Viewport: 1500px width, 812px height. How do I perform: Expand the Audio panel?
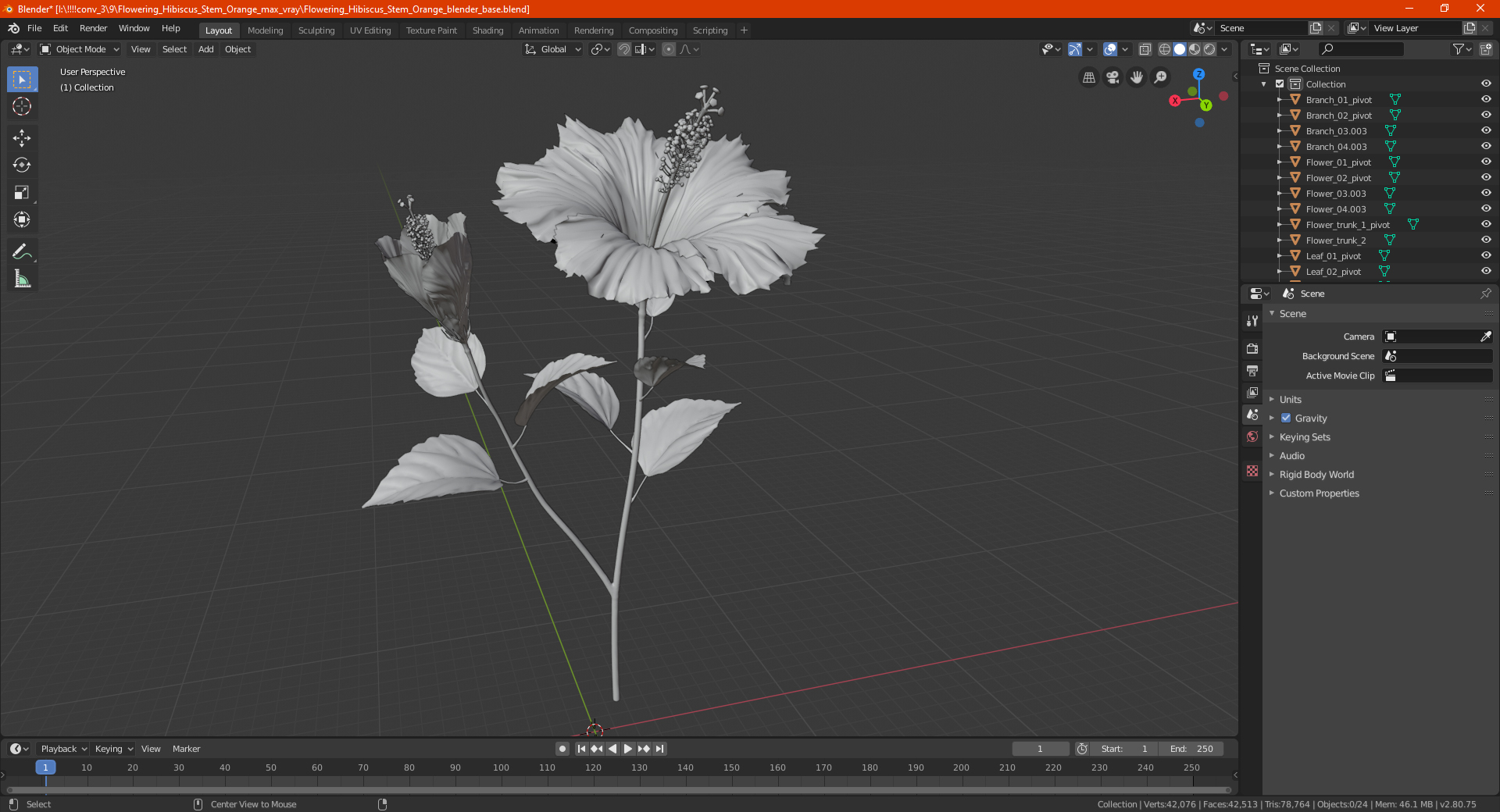[1291, 456]
